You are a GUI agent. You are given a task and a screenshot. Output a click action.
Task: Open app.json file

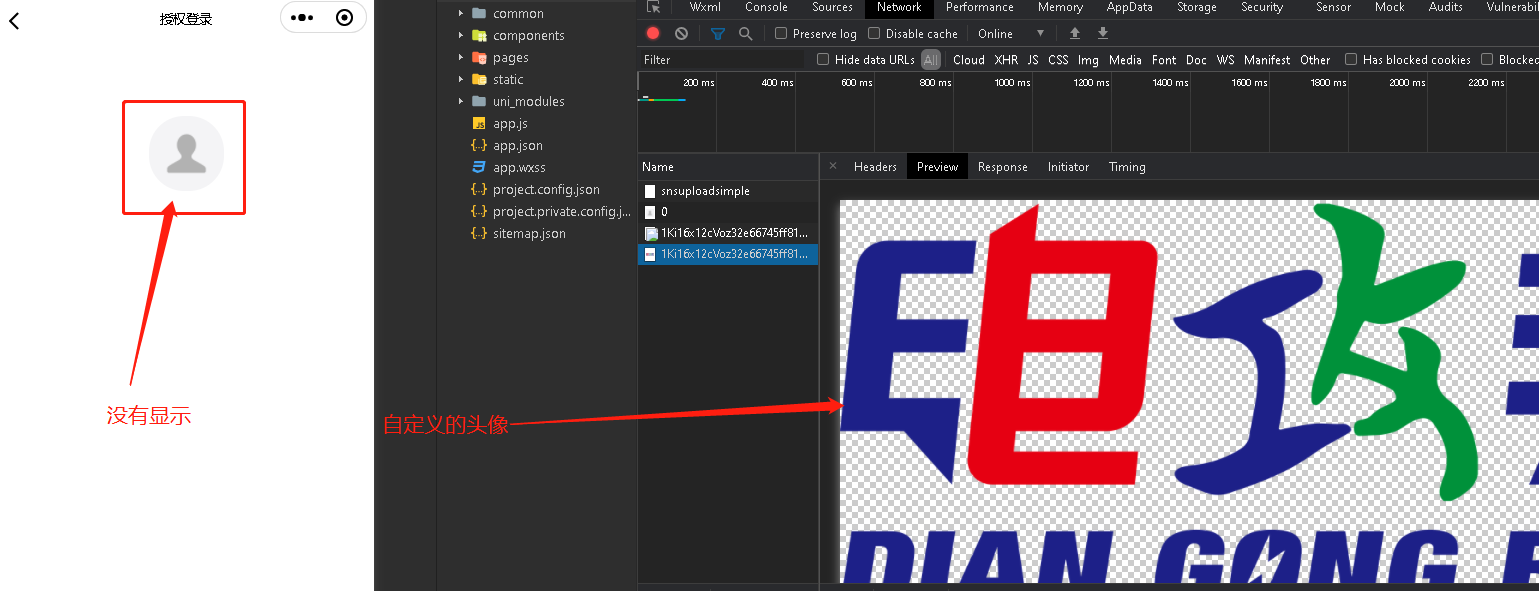tap(518, 145)
